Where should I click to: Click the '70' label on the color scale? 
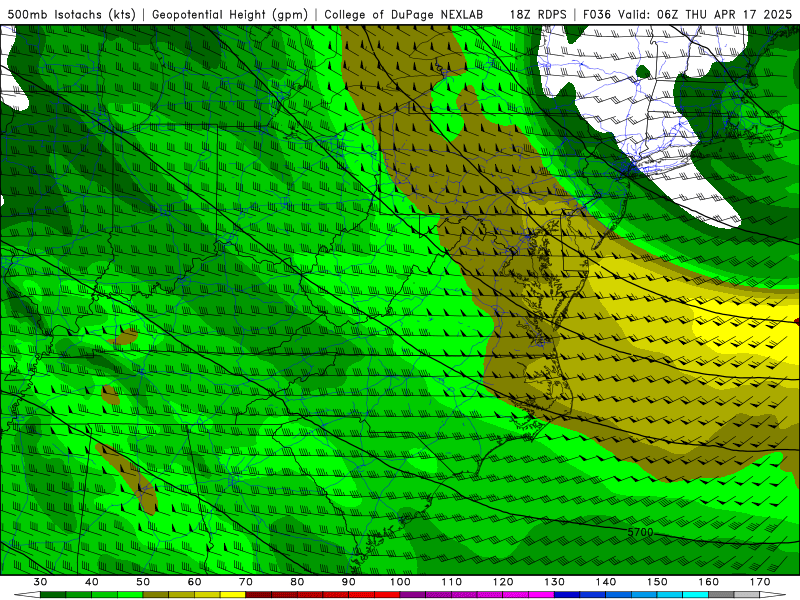pyautogui.click(x=246, y=582)
